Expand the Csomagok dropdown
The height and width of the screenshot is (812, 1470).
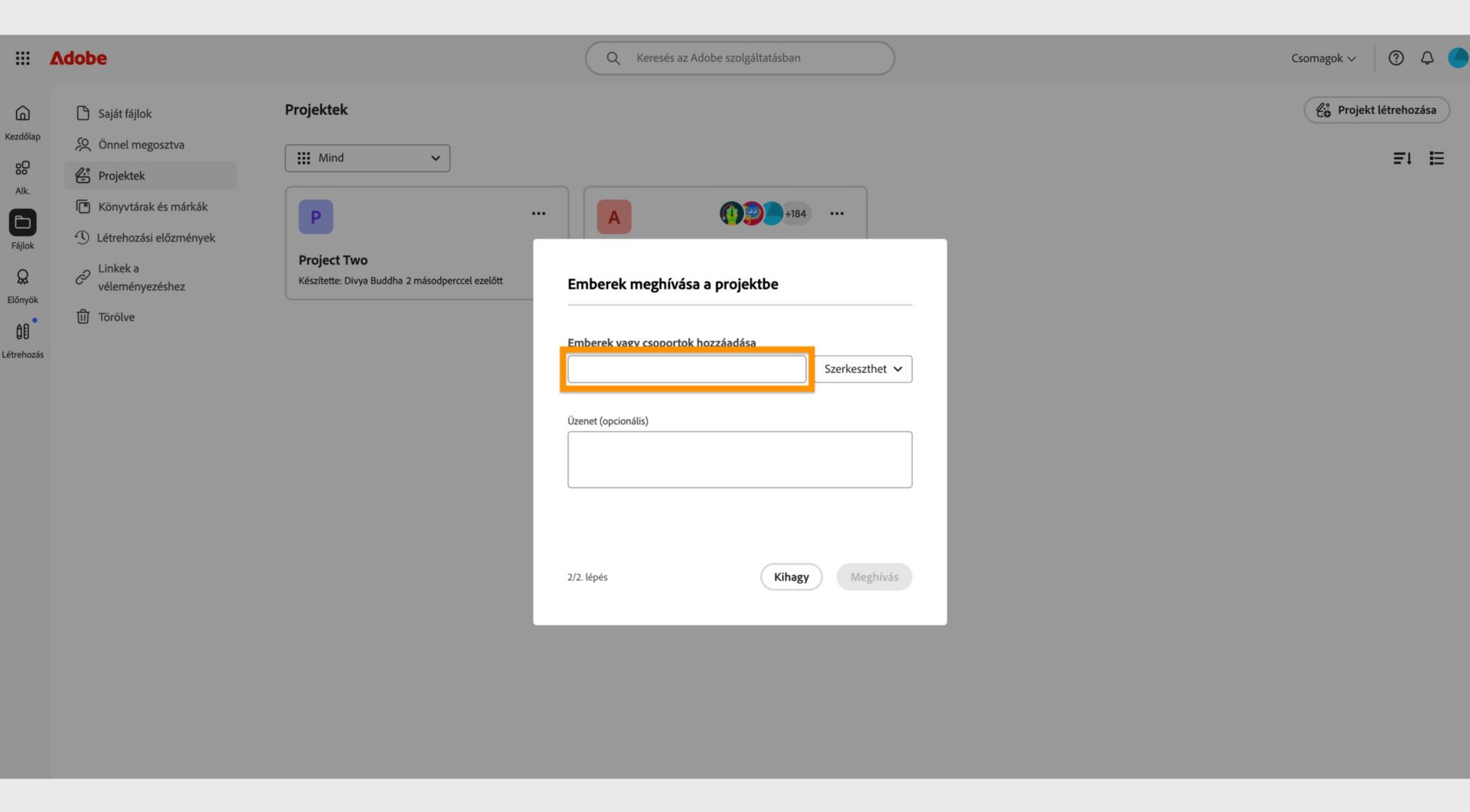pos(1323,58)
